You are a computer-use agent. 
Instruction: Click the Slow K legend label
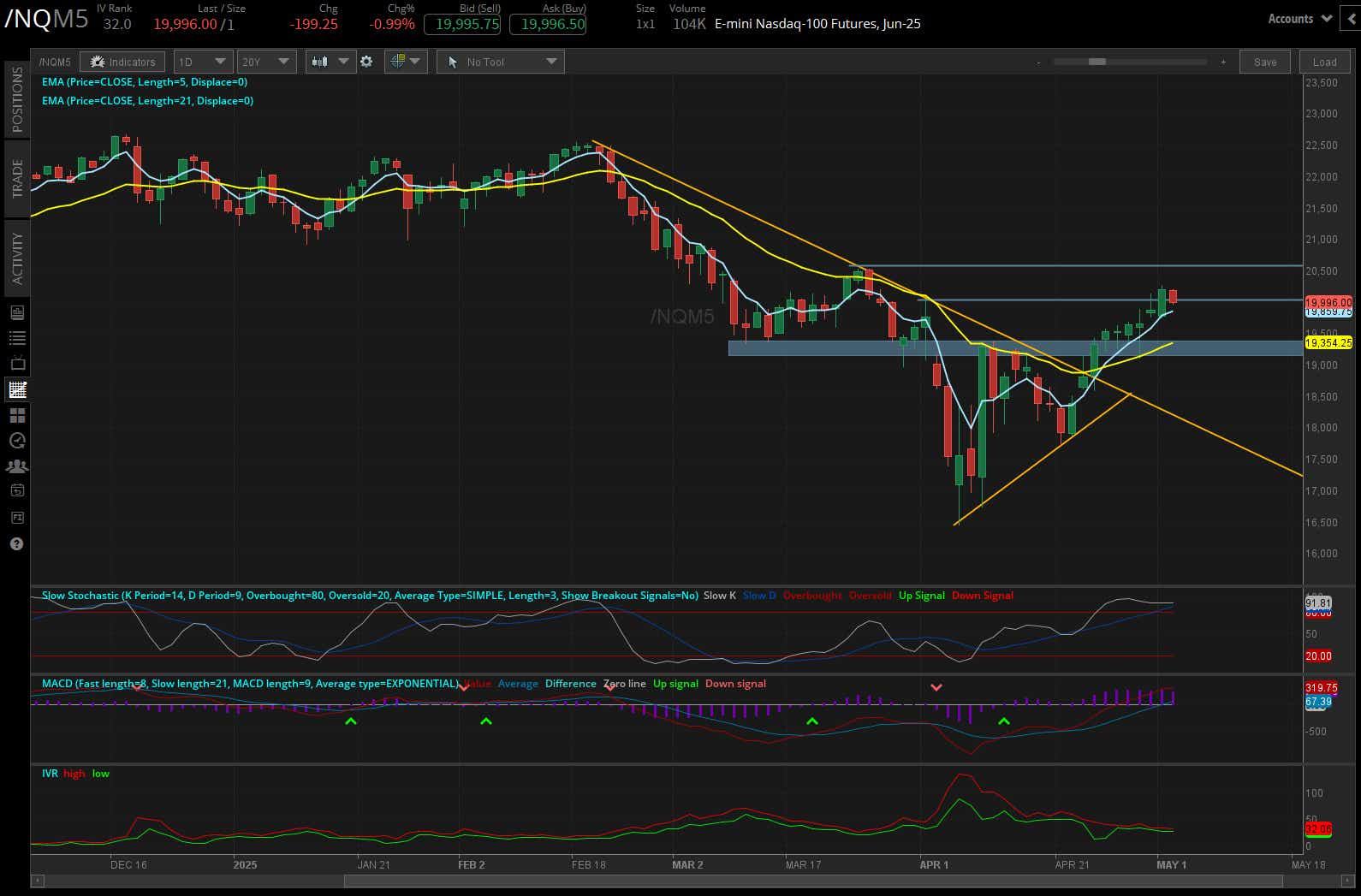point(720,596)
